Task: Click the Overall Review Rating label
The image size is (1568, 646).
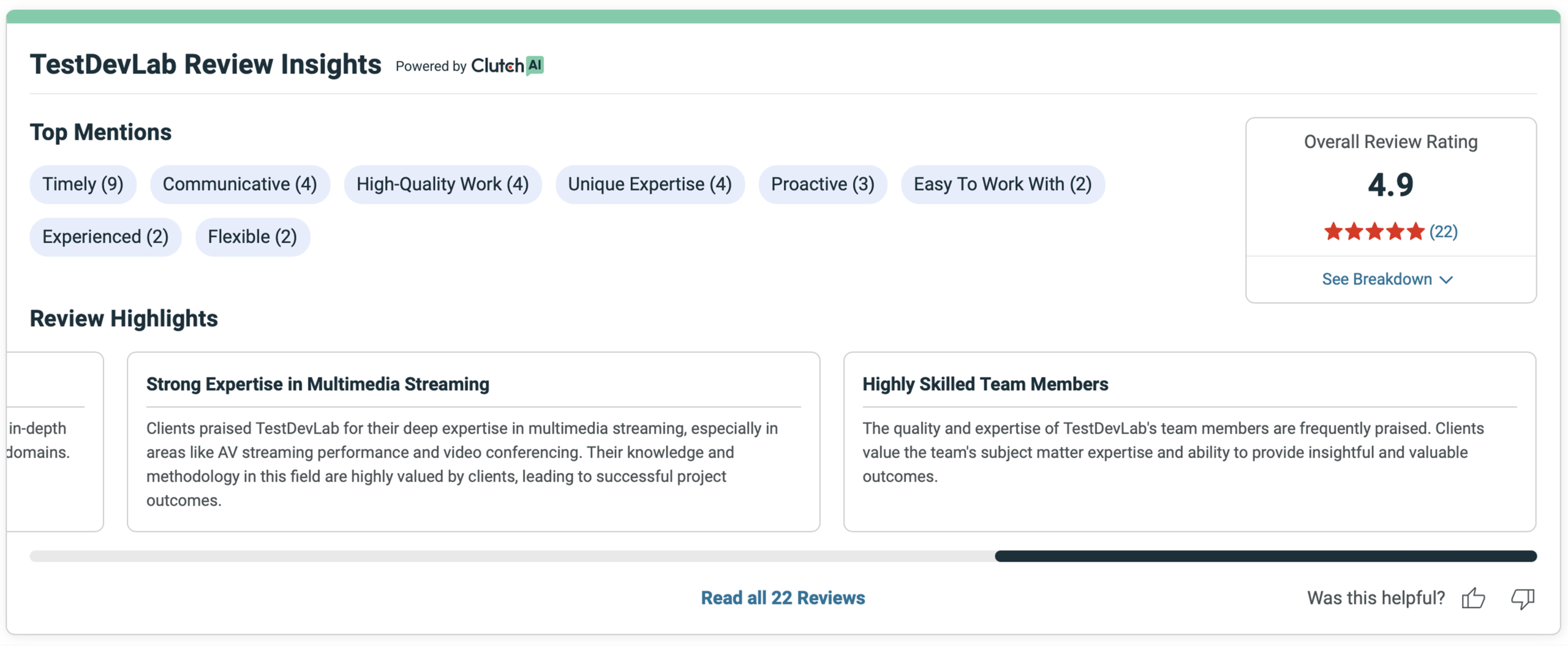Action: (1390, 142)
